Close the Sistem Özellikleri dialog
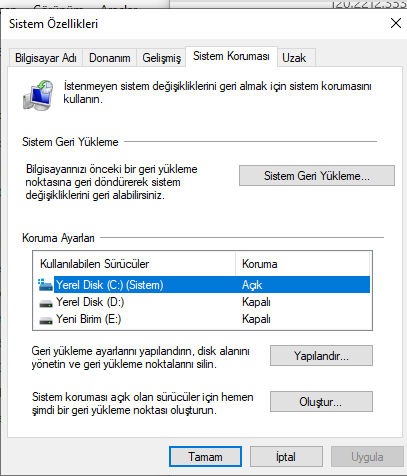 click(396, 23)
